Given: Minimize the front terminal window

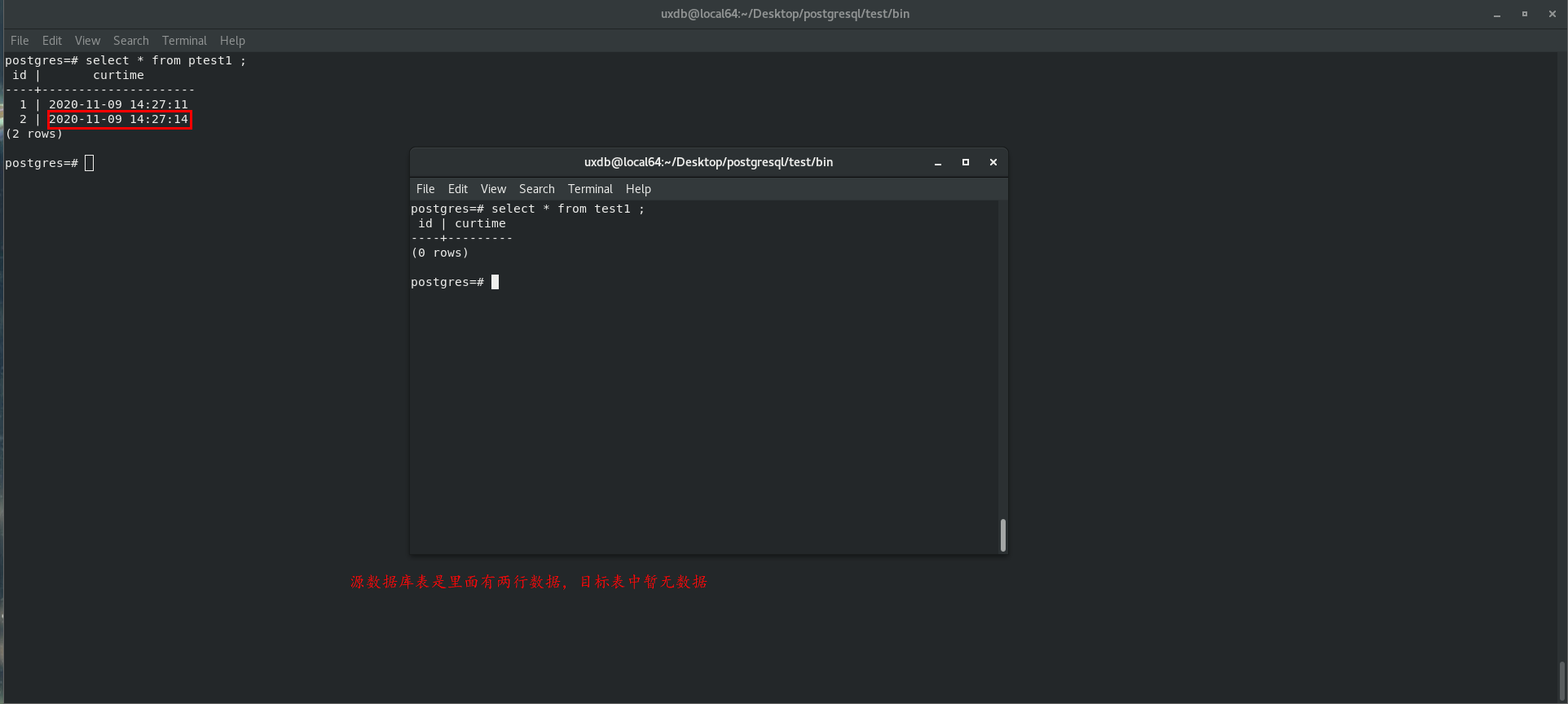Looking at the screenshot, I should pos(938,163).
